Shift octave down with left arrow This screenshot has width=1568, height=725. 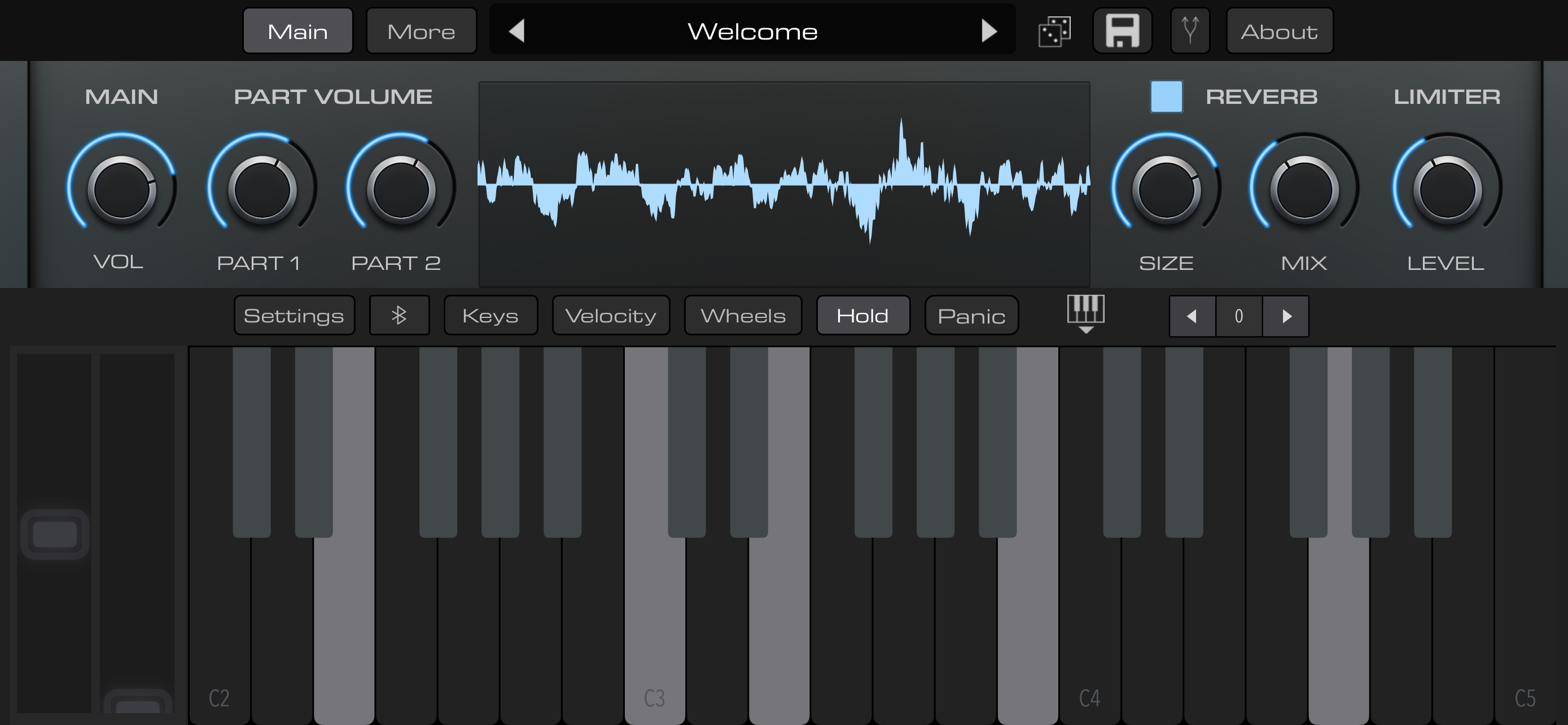click(1192, 316)
